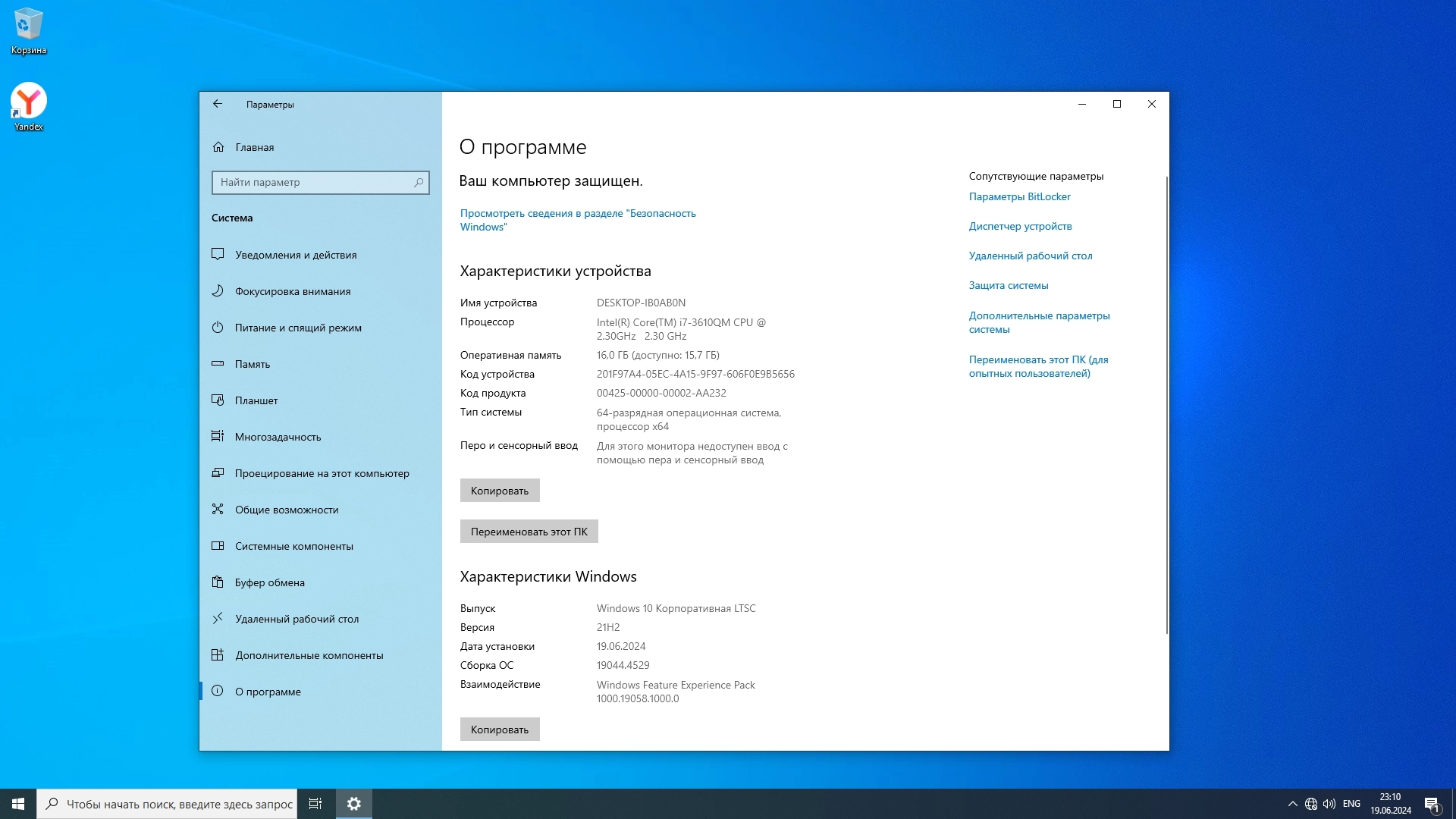Open Task View on taskbar

315,804
